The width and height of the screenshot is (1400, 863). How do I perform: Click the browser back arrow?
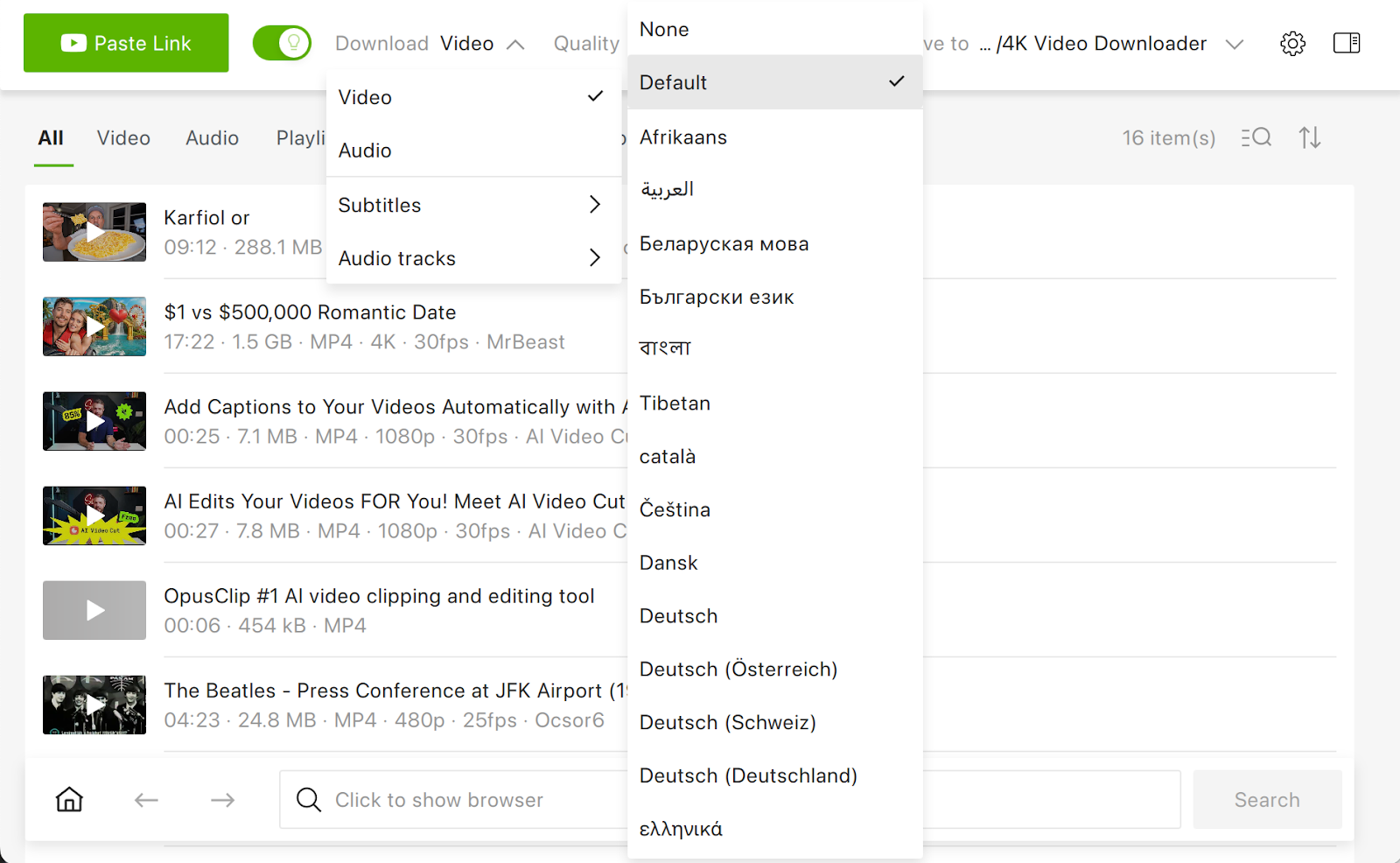click(146, 800)
